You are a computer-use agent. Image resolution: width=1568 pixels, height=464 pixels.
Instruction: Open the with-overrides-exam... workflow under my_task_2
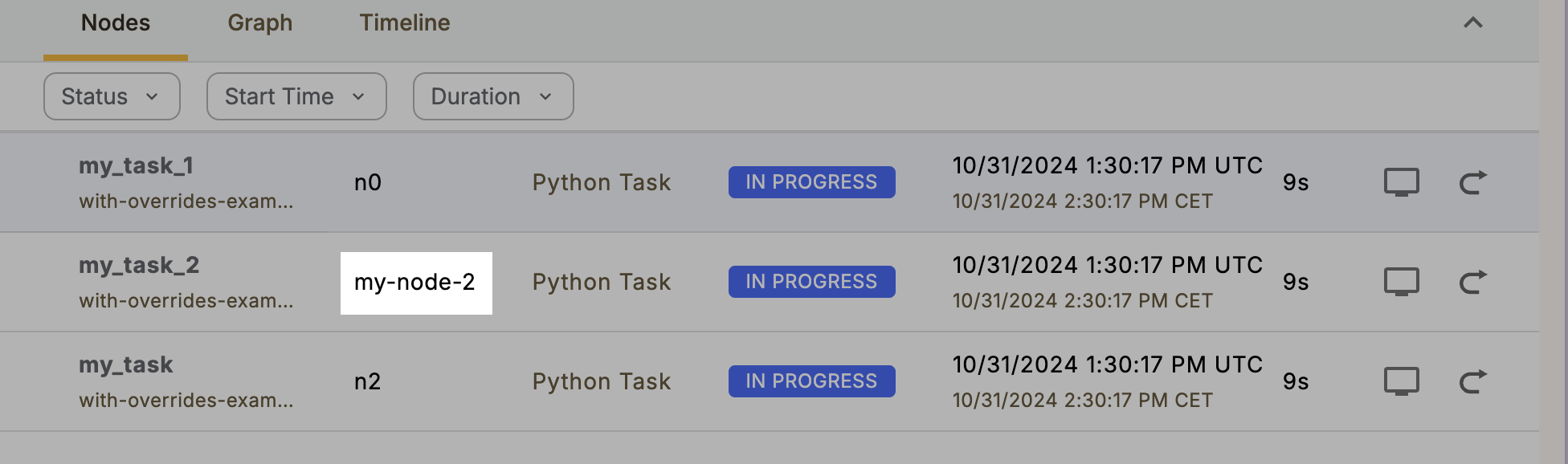pos(186,301)
